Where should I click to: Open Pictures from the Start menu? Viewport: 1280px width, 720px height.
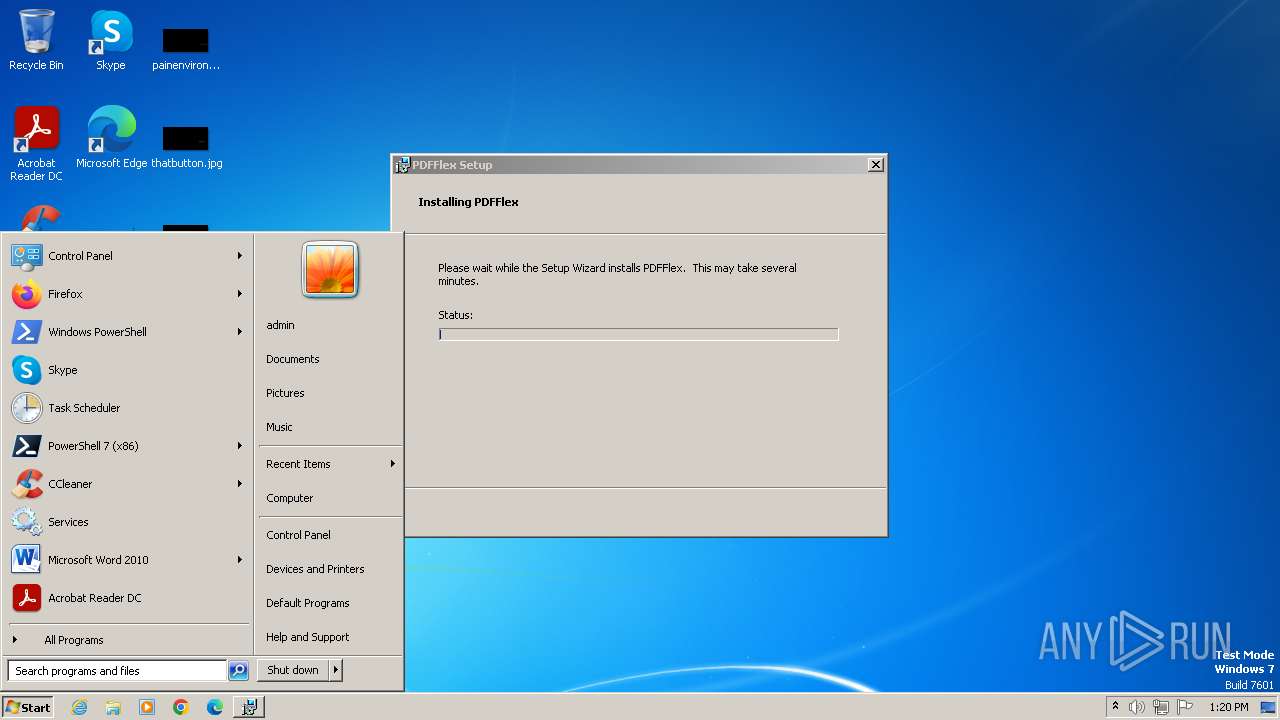tap(330, 393)
